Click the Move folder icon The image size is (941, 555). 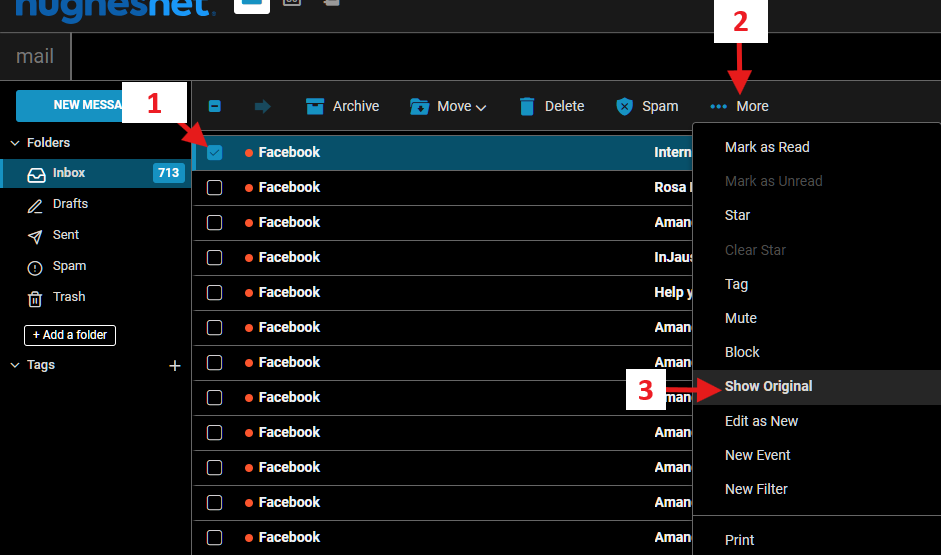(x=419, y=106)
